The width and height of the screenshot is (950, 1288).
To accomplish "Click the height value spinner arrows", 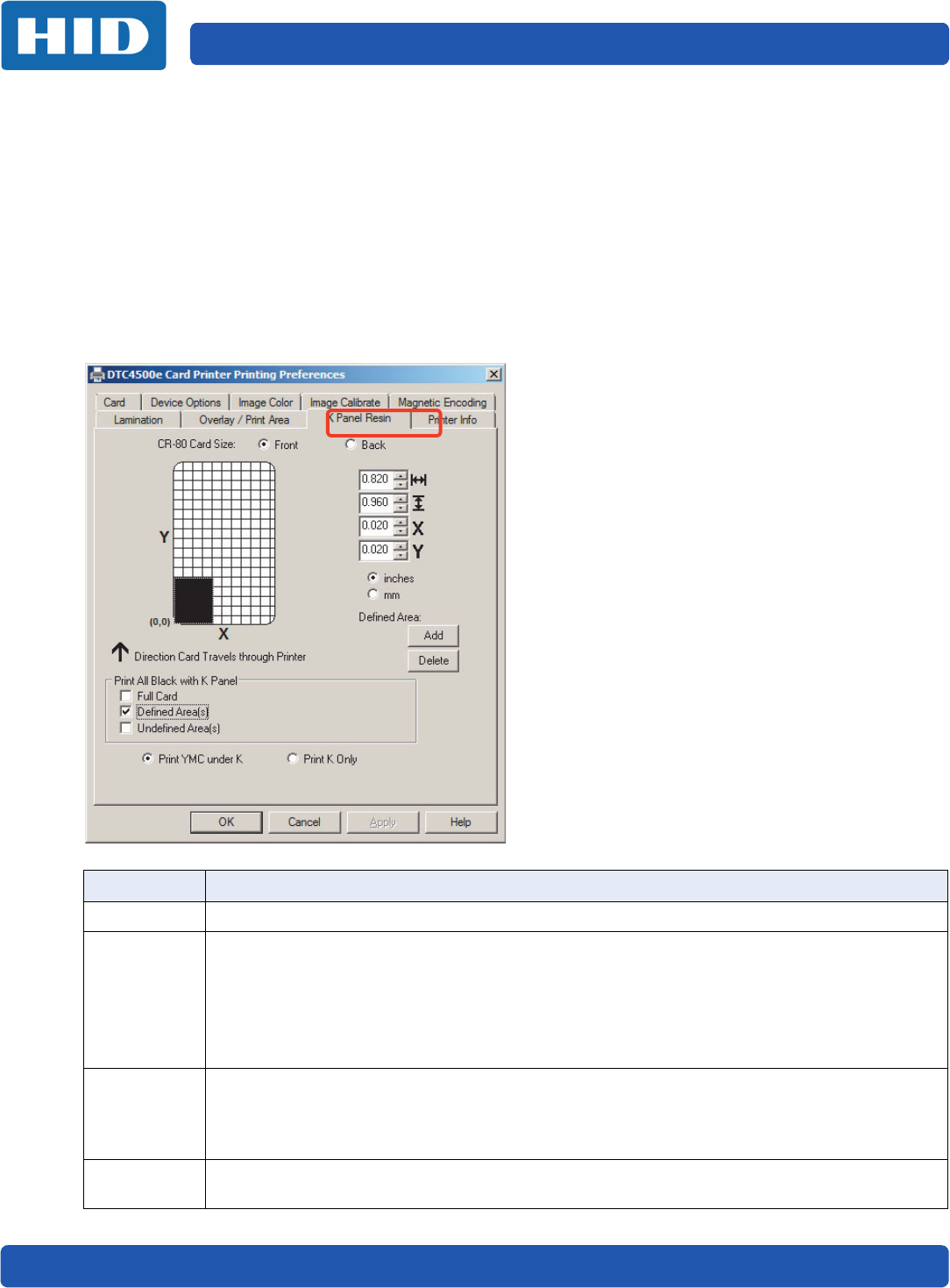I will [x=401, y=503].
